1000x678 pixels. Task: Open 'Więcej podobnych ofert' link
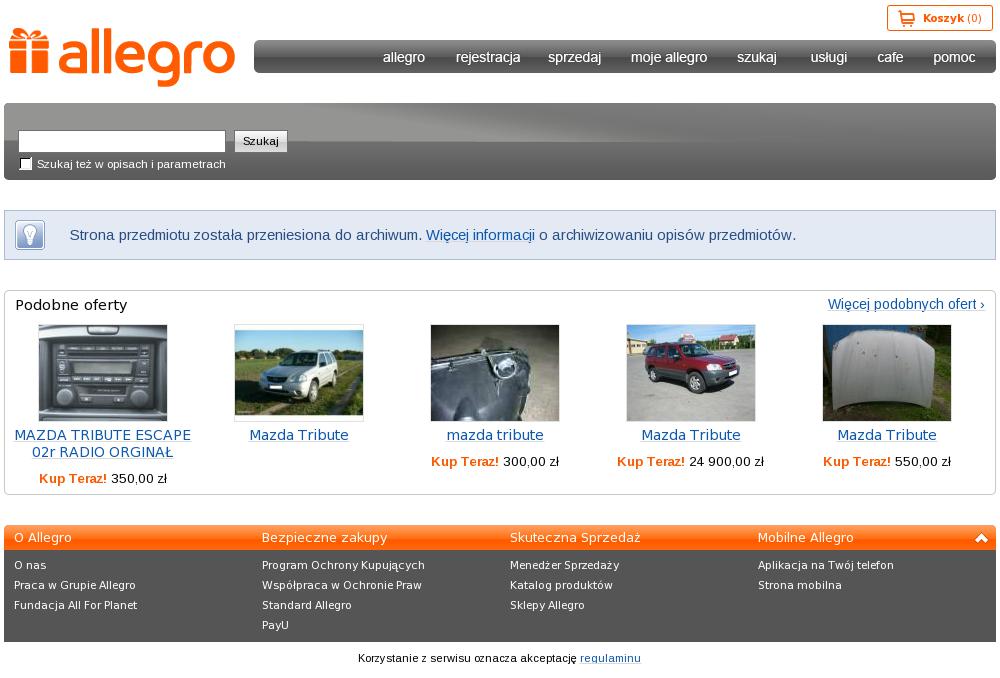pos(906,304)
